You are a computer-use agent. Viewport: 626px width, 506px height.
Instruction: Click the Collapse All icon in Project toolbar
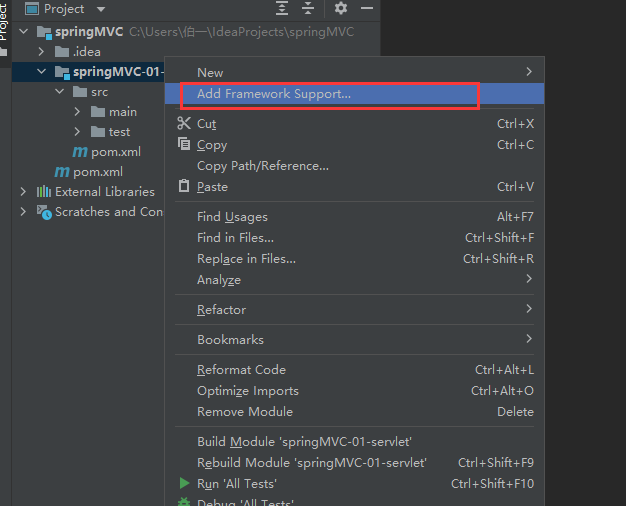[308, 8]
